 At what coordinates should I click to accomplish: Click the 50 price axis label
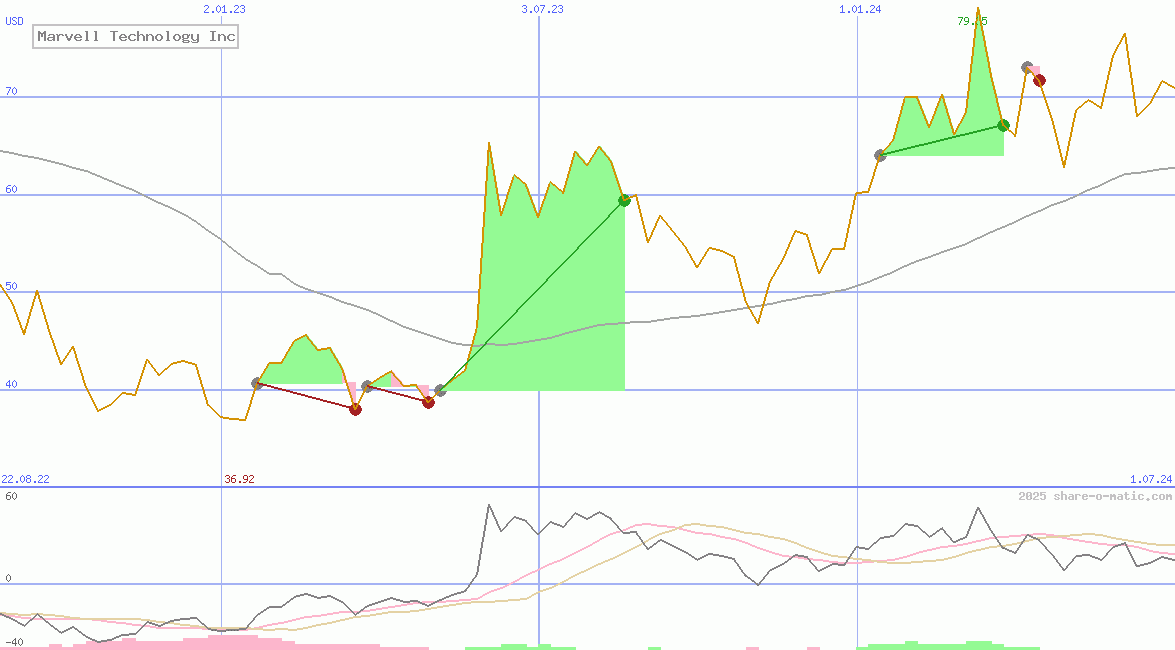tap(11, 286)
